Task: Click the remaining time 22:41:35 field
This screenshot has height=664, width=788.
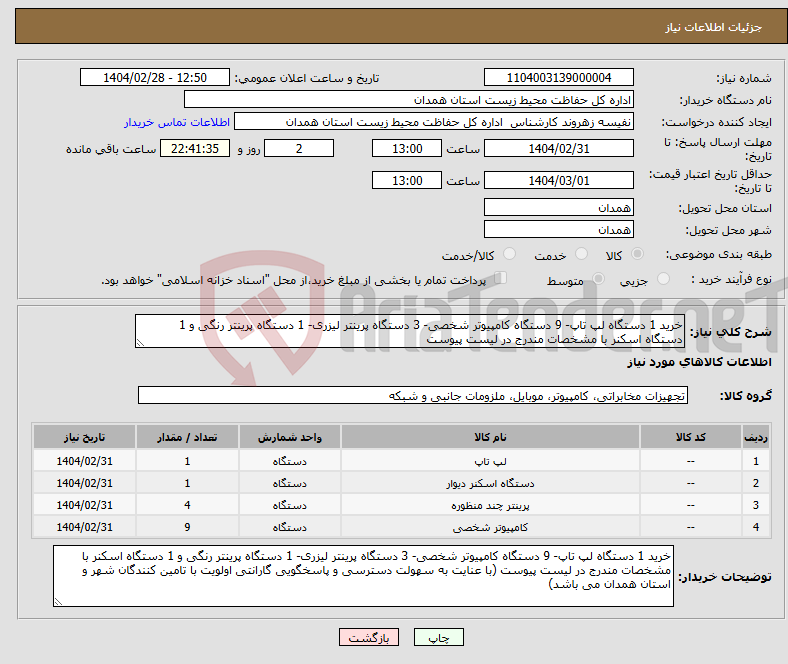Action: coord(195,148)
